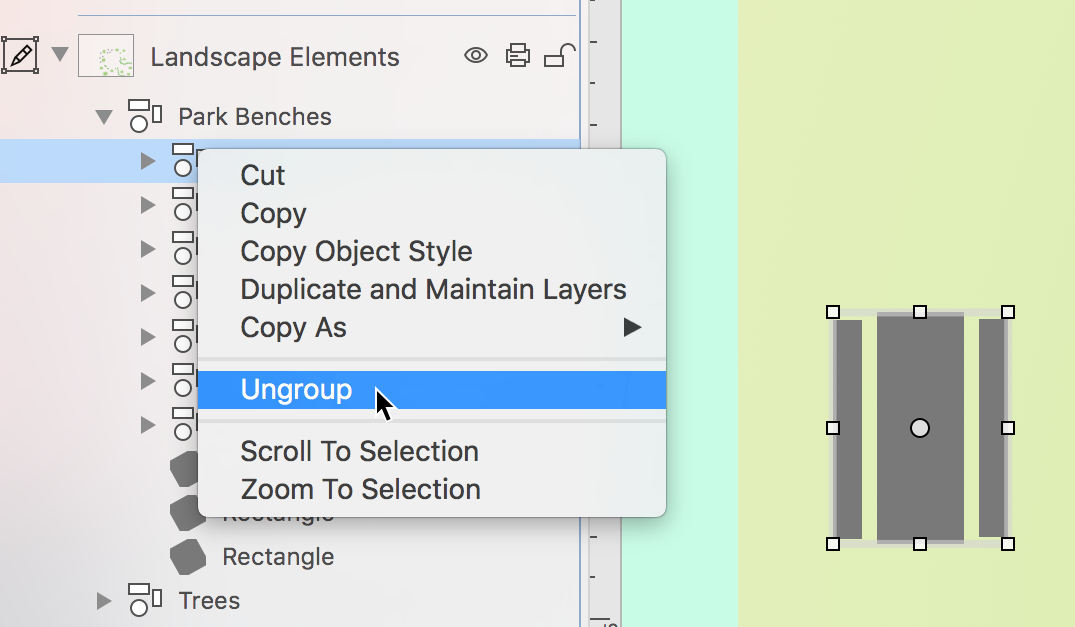Toggle printing for Landscape Elements layer
The image size is (1075, 627).
pos(518,55)
